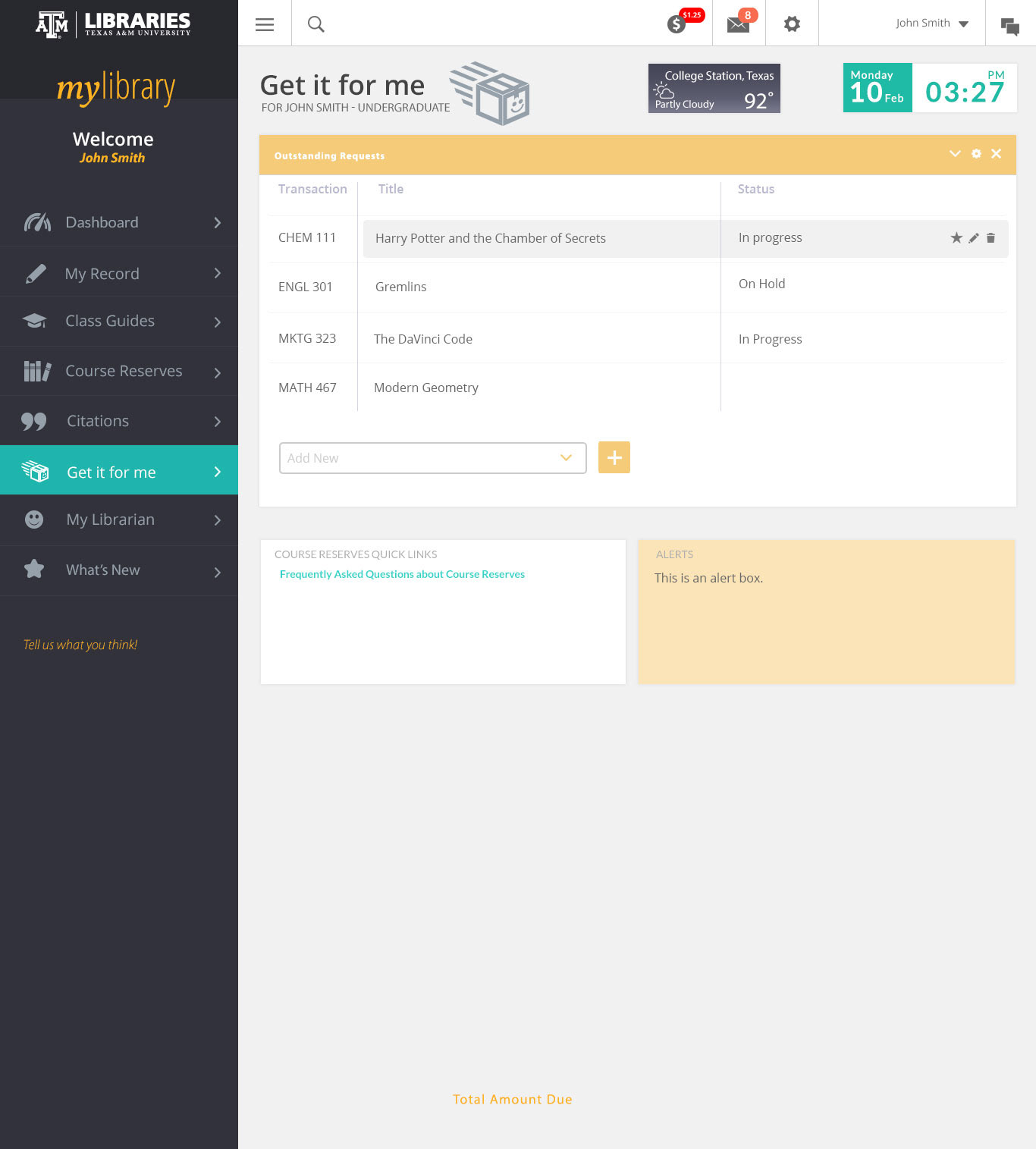Click the Monday 10 Feb date tile
This screenshot has height=1149, width=1036.
point(877,88)
